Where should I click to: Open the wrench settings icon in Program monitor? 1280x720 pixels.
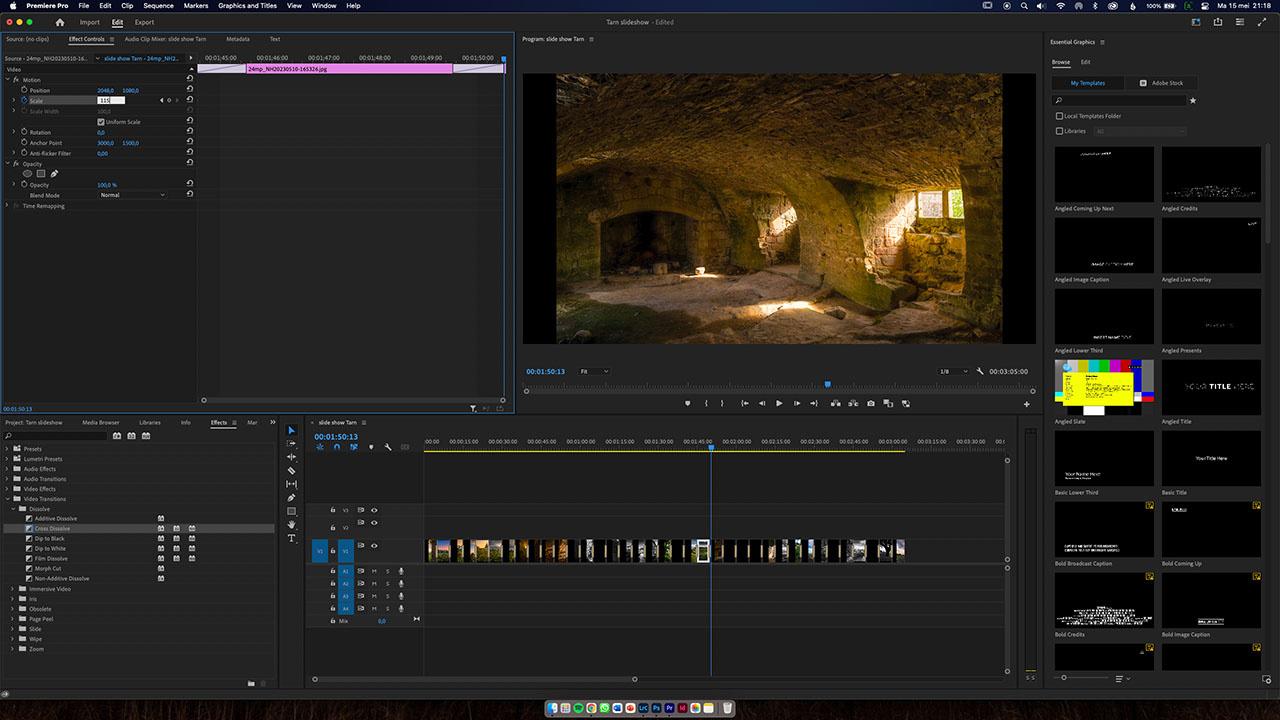pos(979,371)
